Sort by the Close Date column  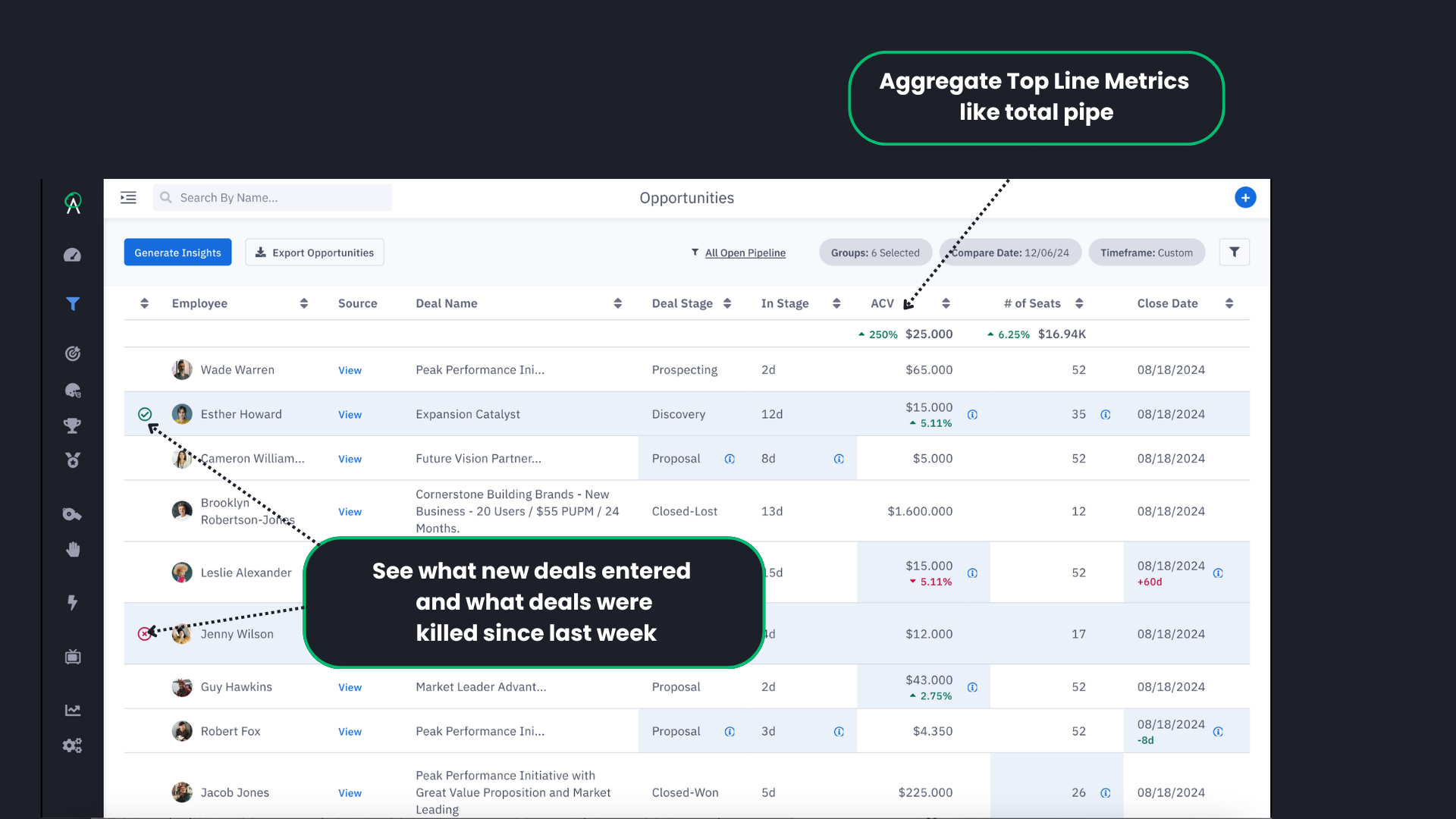(1229, 303)
